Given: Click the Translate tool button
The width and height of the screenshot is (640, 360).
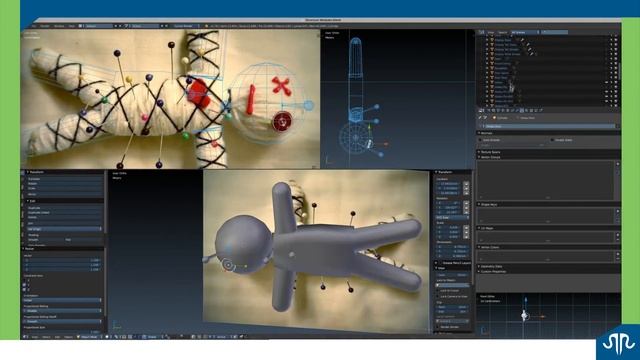Looking at the screenshot, I should pos(64,179).
